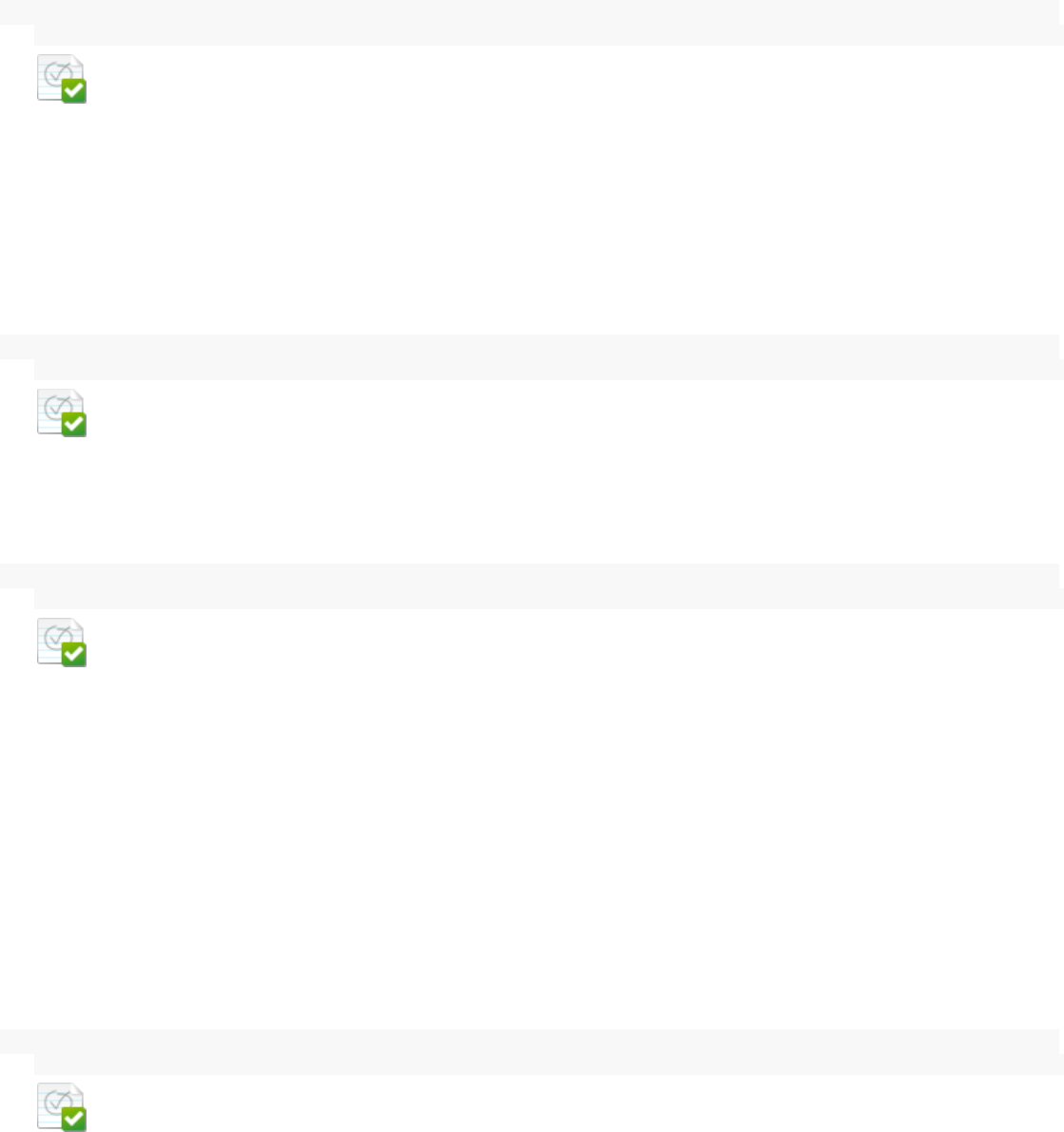1064x1132 pixels.
Task: Click indented sub-header strip above first icon
Action: coord(549,34)
